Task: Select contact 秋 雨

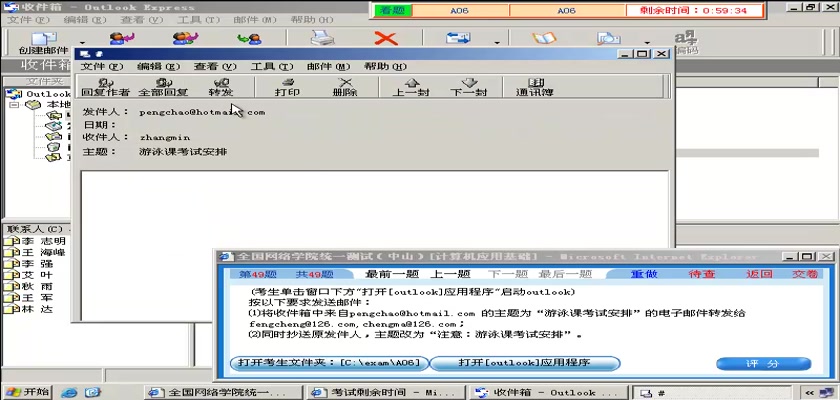Action: coord(29,286)
